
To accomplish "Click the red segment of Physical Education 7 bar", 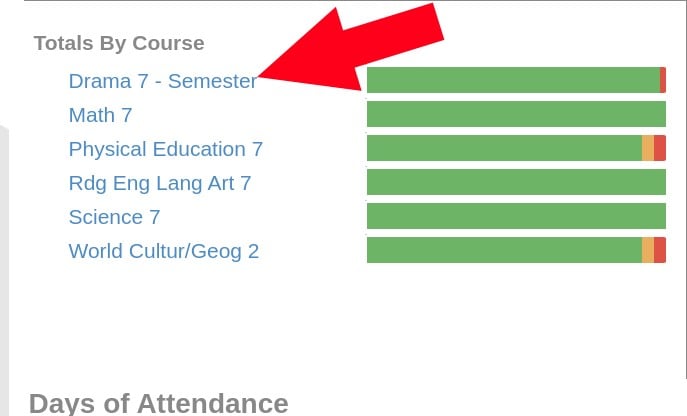I will pyautogui.click(x=660, y=148).
